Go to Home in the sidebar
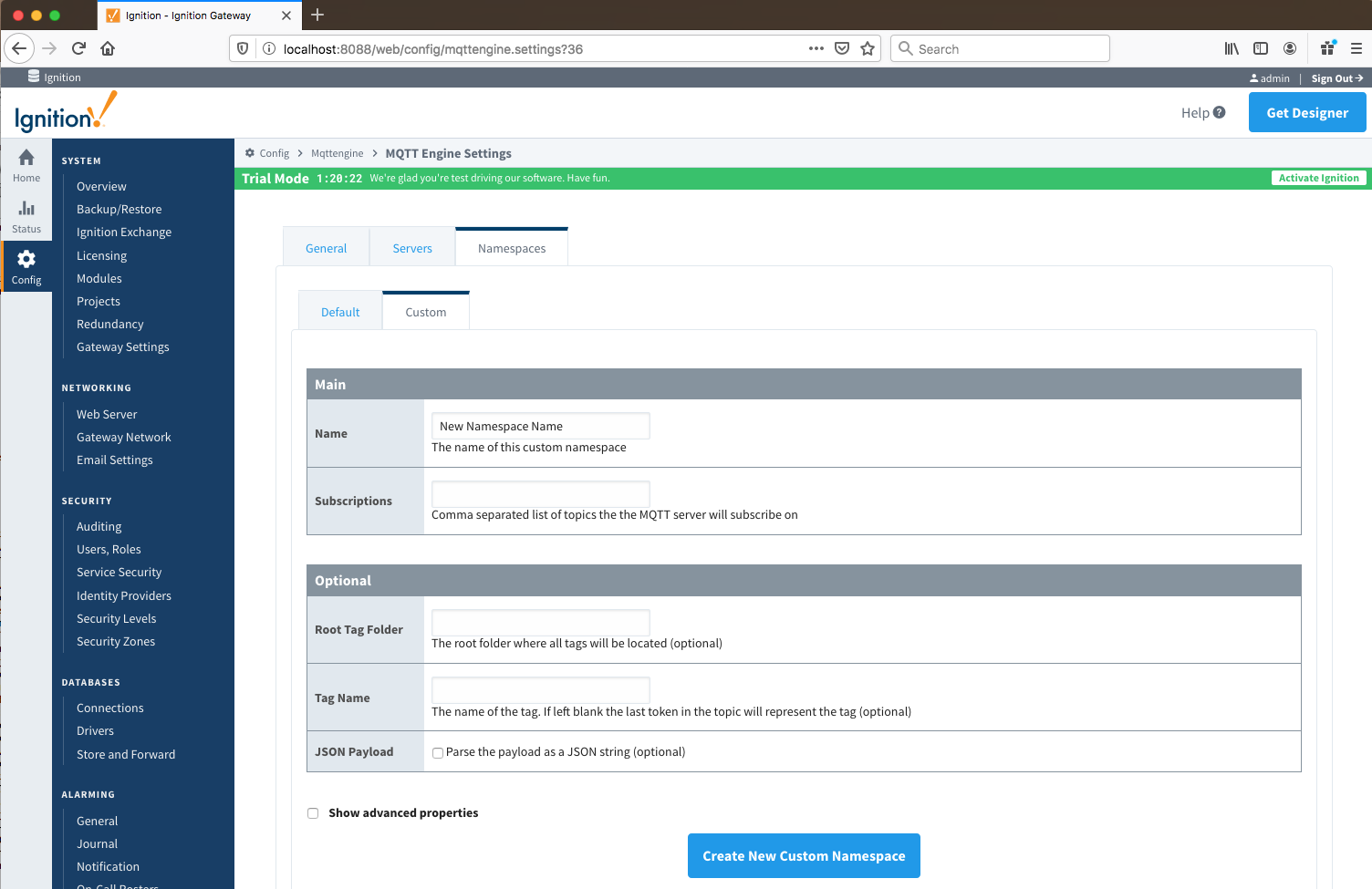 click(26, 165)
